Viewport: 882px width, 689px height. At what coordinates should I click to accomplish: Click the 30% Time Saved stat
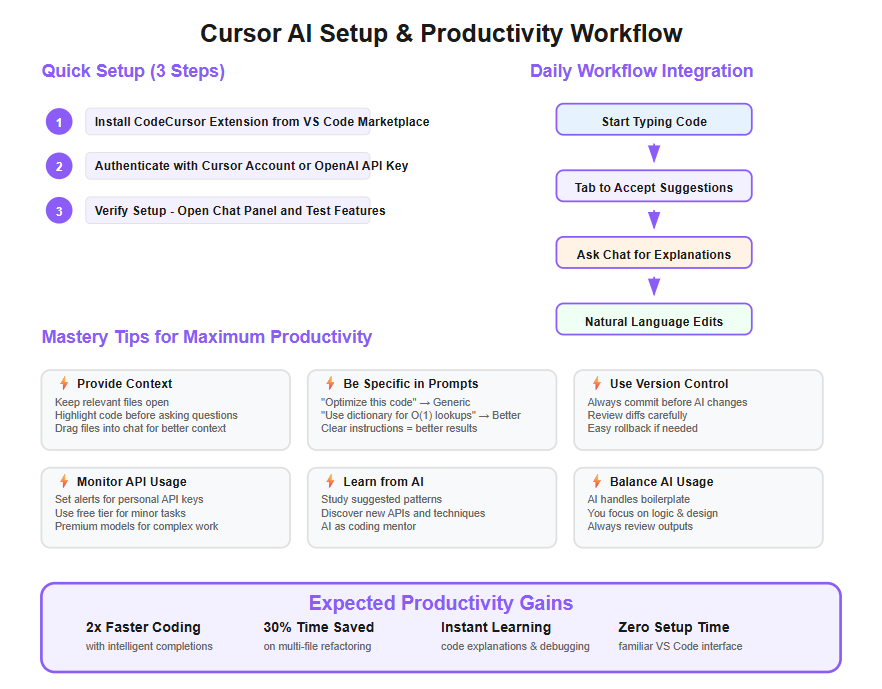[x=318, y=627]
